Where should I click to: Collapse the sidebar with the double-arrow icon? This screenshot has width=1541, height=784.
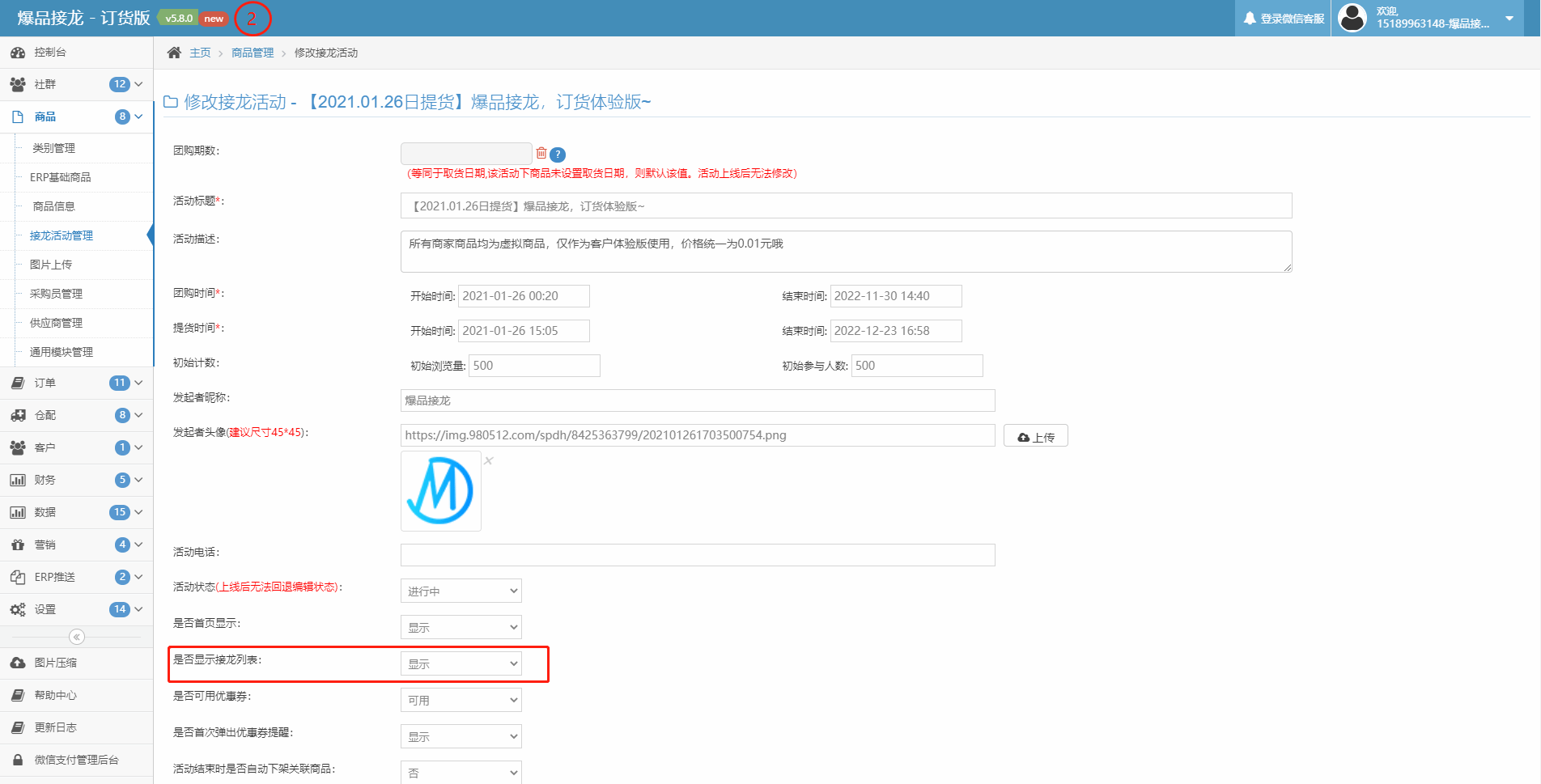pos(77,637)
